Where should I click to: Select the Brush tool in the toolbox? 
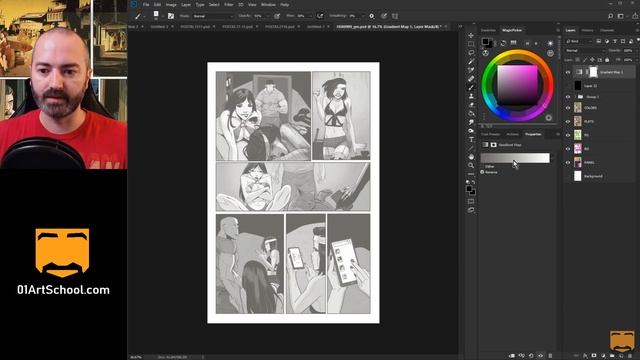[x=471, y=87]
